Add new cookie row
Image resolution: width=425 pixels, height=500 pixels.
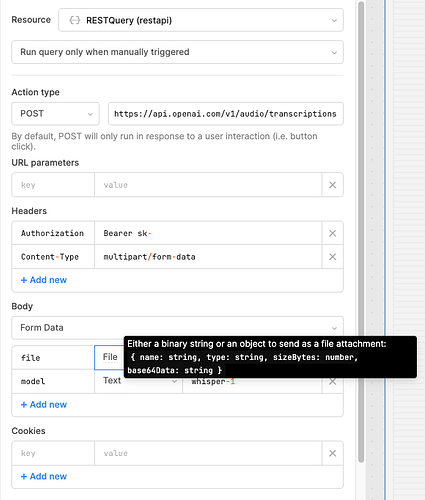(44, 477)
